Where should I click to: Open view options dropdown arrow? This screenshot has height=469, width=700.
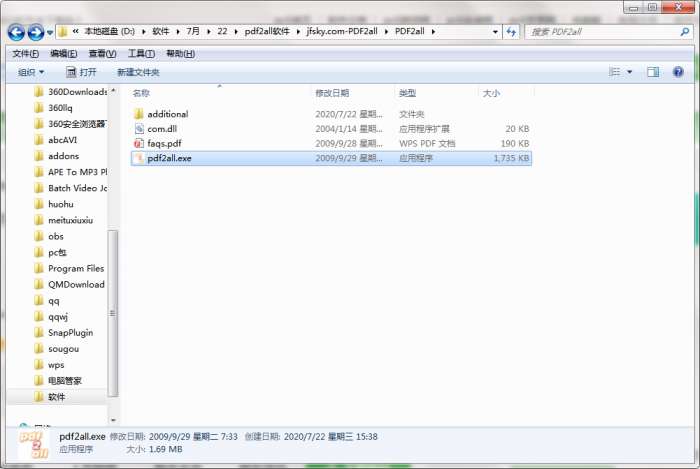pos(629,72)
